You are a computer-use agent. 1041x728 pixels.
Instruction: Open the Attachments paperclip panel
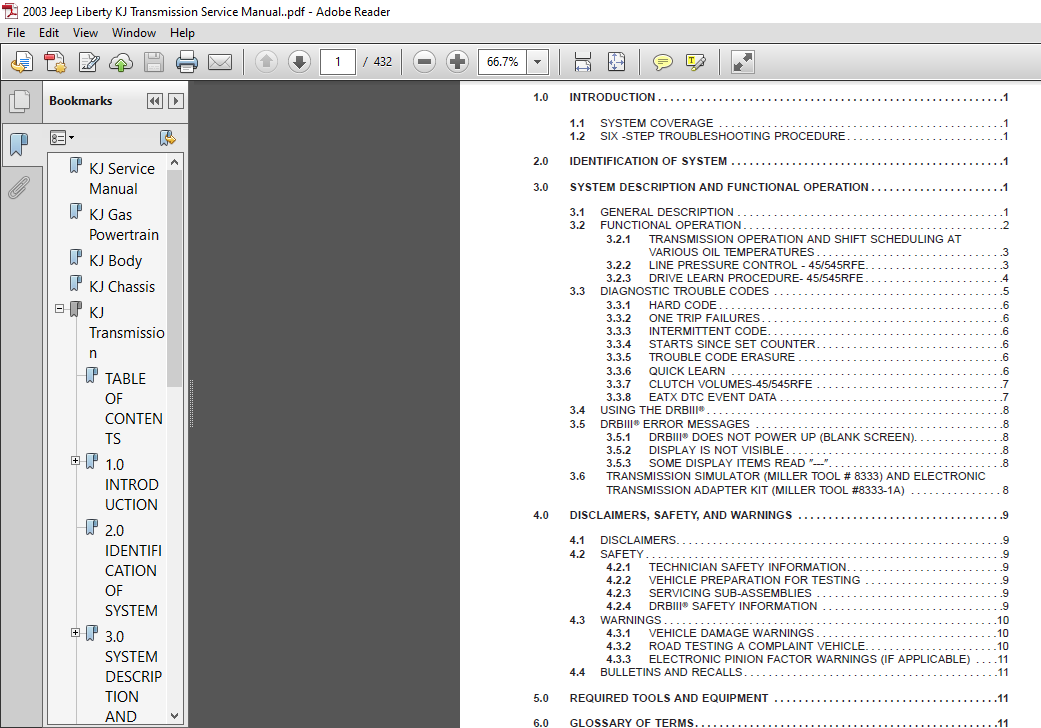[20, 187]
